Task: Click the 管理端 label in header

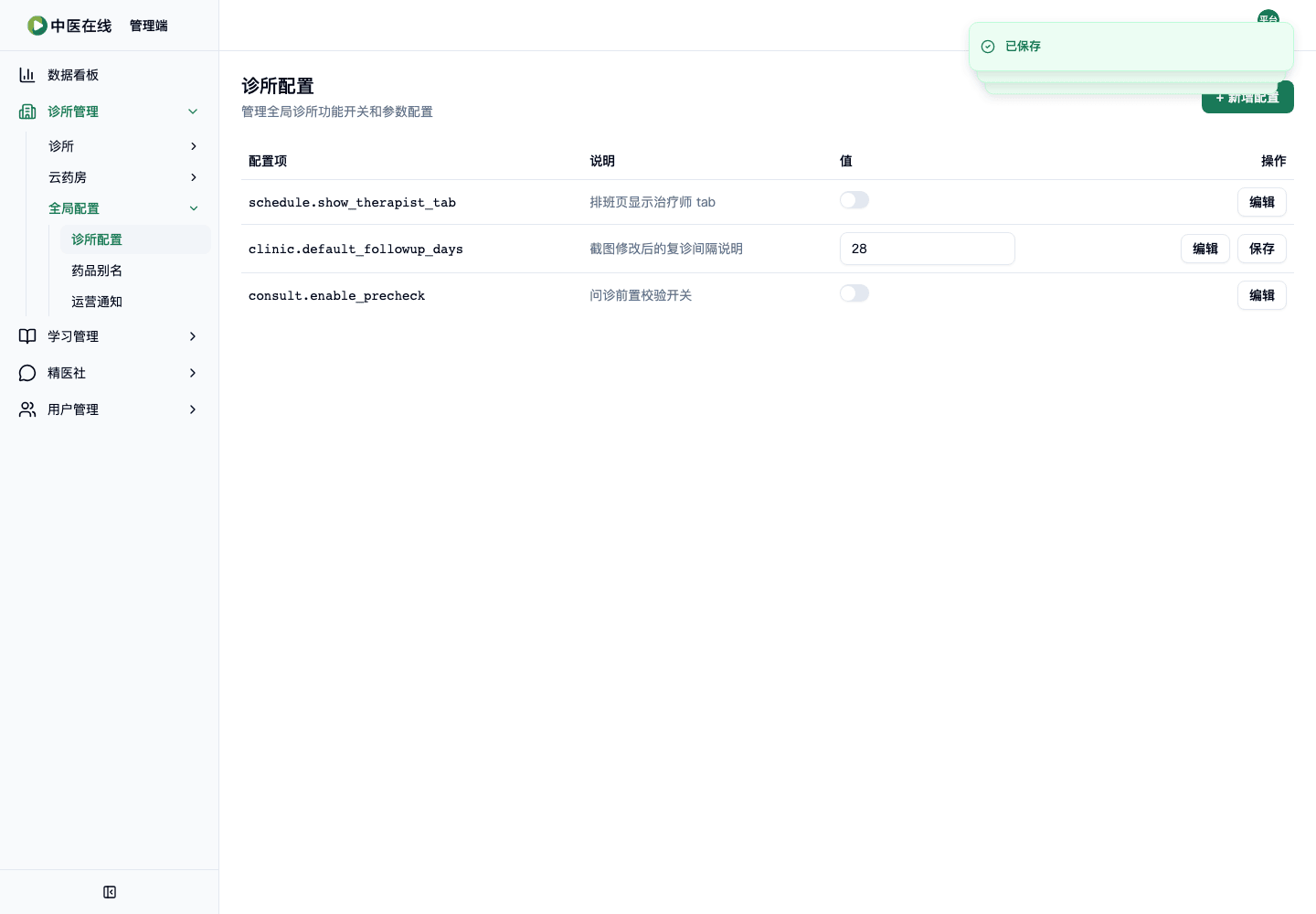Action: (x=149, y=26)
